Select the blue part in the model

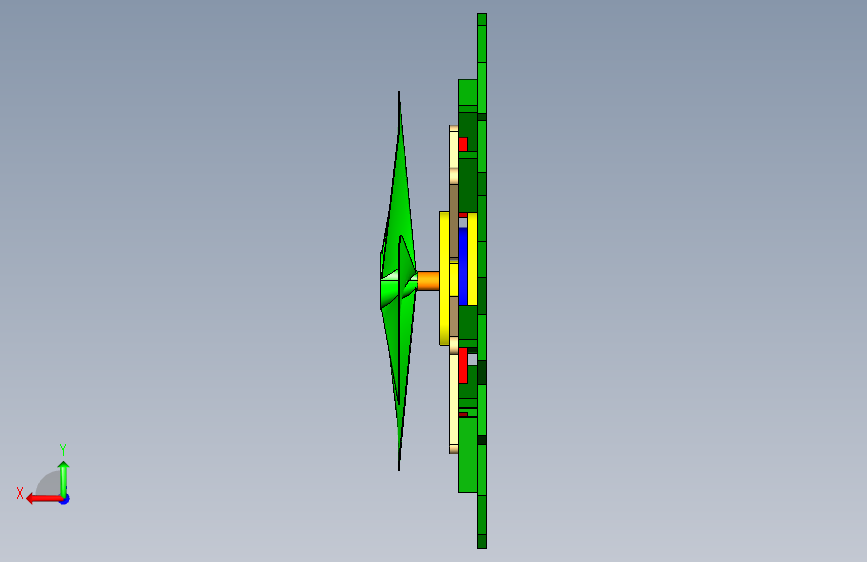463,266
